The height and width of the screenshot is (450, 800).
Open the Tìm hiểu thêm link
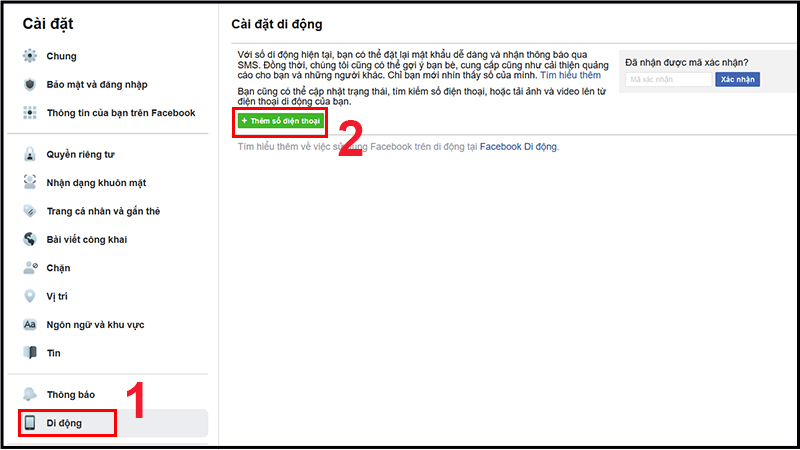coord(570,75)
